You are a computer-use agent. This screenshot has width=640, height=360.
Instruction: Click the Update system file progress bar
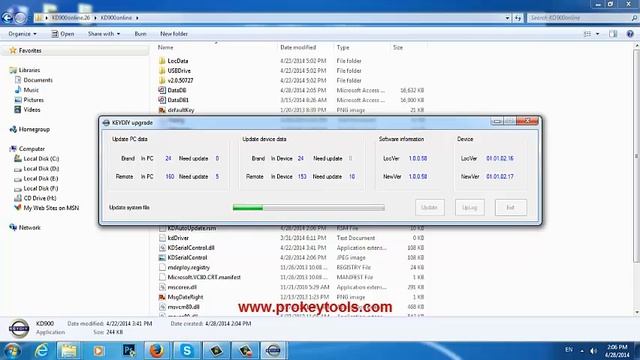click(309, 208)
